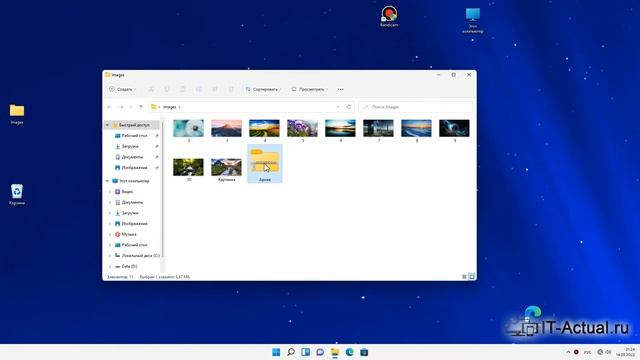Open Images folder on the desktop
Viewport: 640px width, 360px height.
[x=17, y=114]
